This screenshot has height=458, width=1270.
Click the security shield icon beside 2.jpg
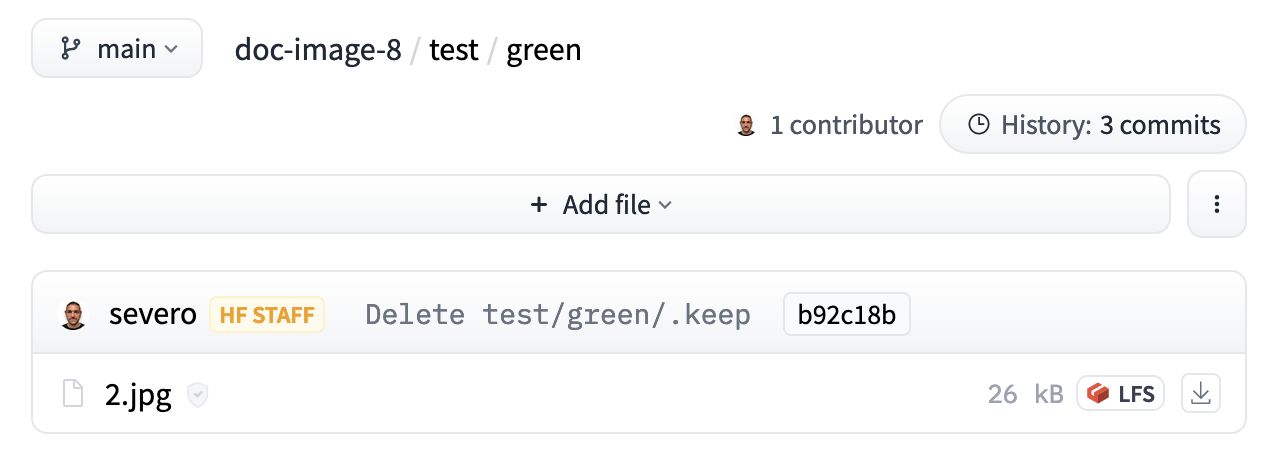[x=198, y=395]
